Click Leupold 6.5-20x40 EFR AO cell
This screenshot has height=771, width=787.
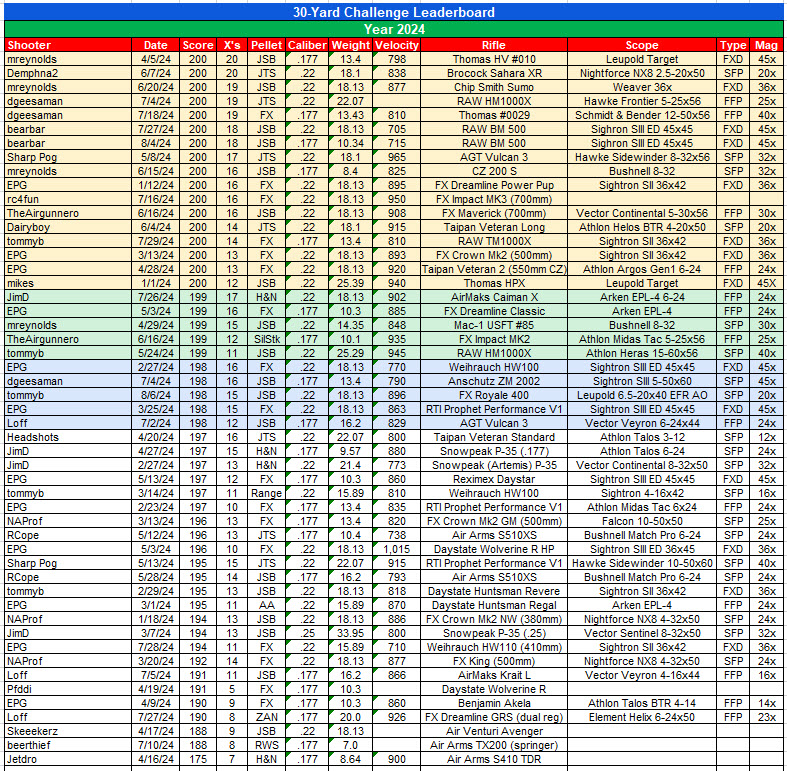pyautogui.click(x=642, y=395)
